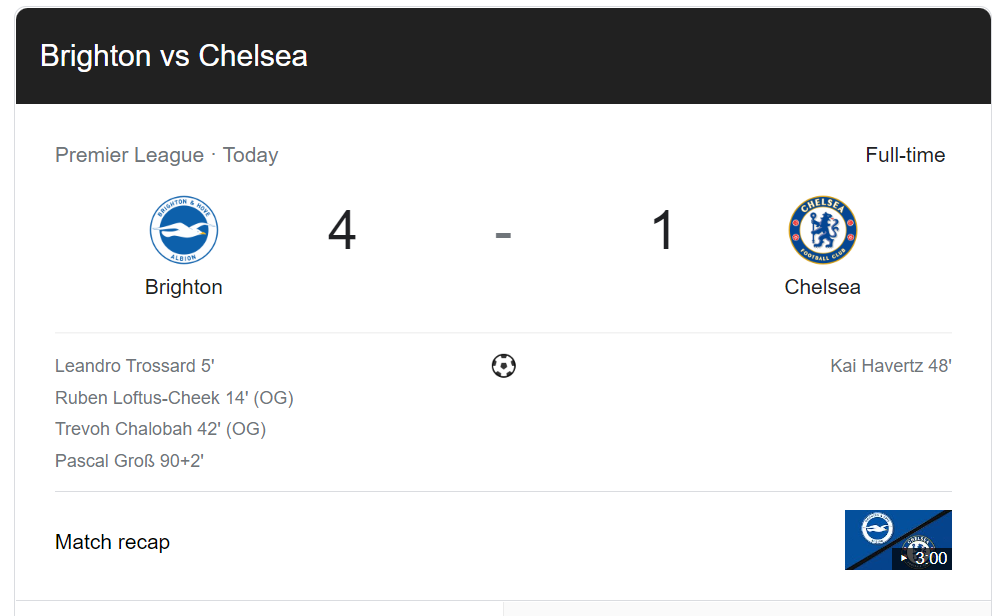Click Chelsea's score of 1
1006x616 pixels.
point(663,230)
